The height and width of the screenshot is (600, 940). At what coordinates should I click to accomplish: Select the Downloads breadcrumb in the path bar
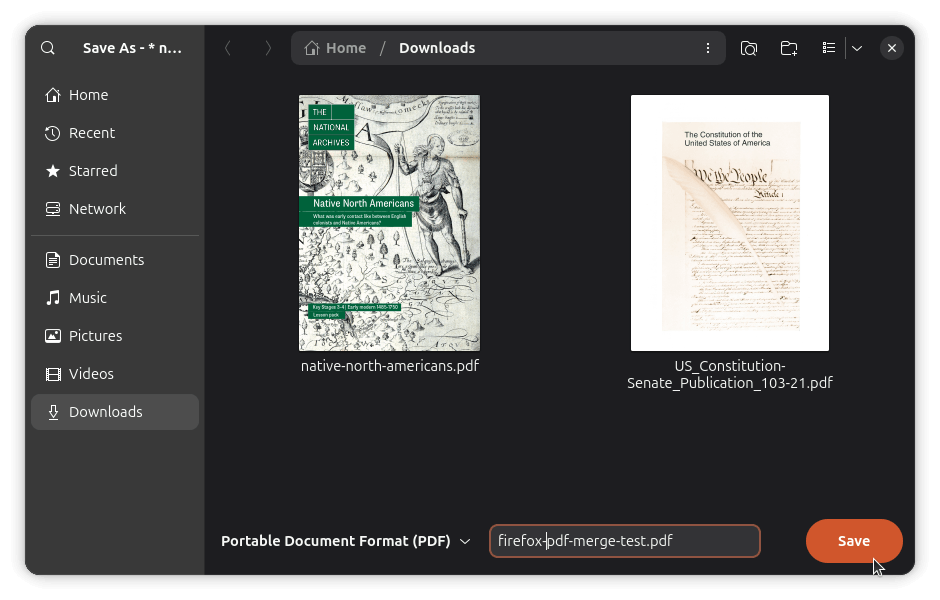(x=437, y=48)
